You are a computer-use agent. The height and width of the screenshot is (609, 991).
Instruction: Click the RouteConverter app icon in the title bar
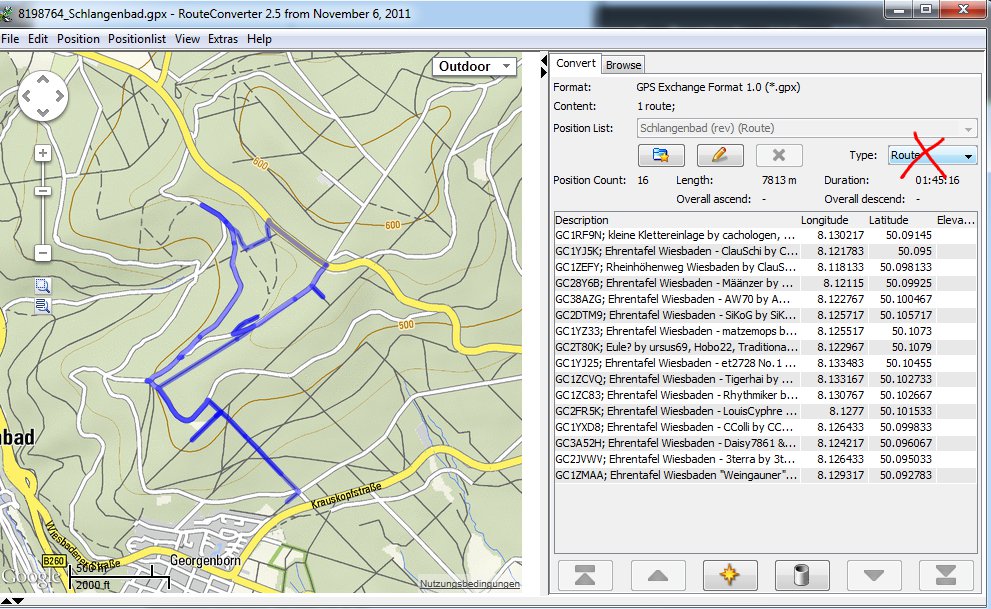tap(6, 13)
